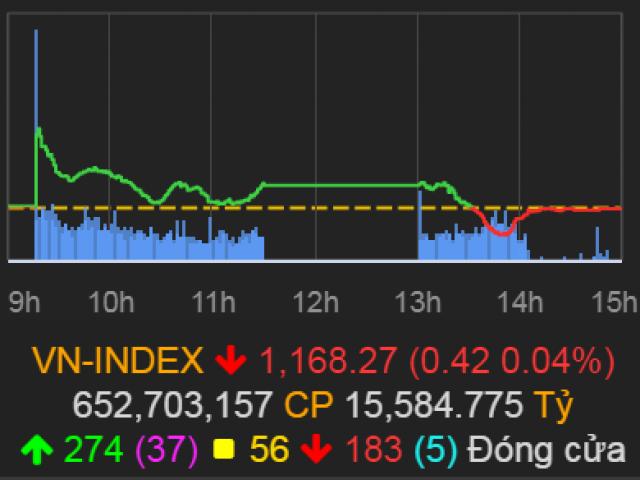This screenshot has width=640, height=480.
Task: Click the yellow square unchanged icon
Action: point(224,449)
